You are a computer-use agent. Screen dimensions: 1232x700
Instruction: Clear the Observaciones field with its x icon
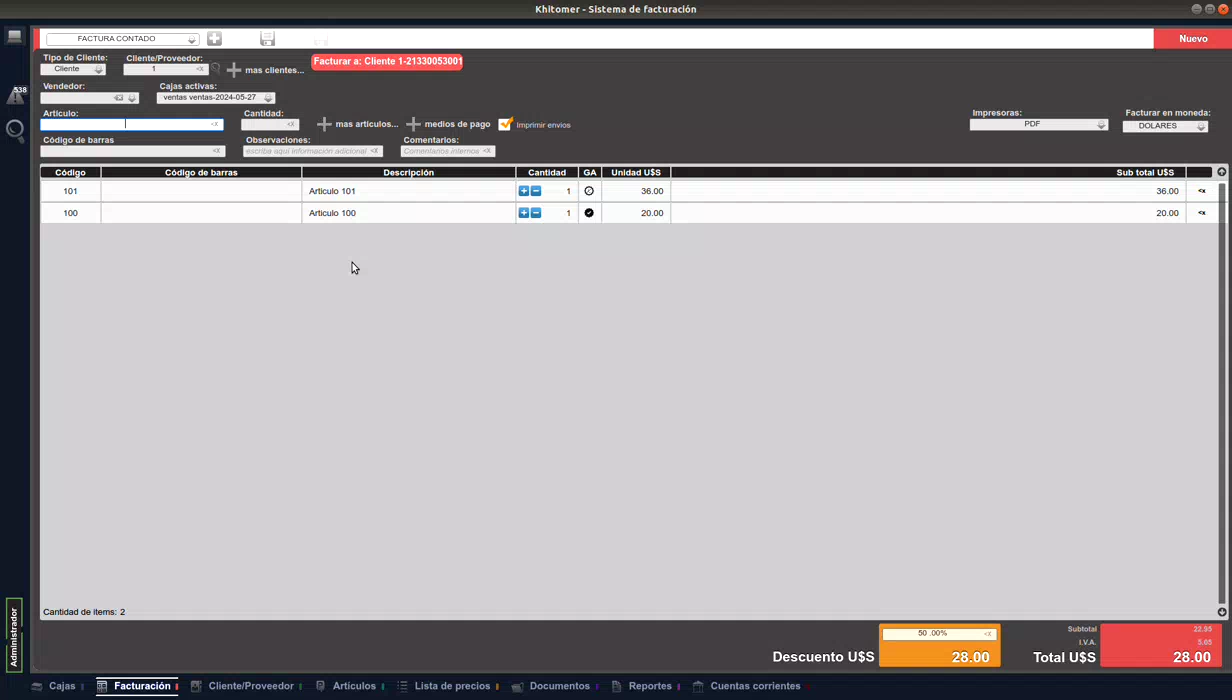tap(374, 151)
